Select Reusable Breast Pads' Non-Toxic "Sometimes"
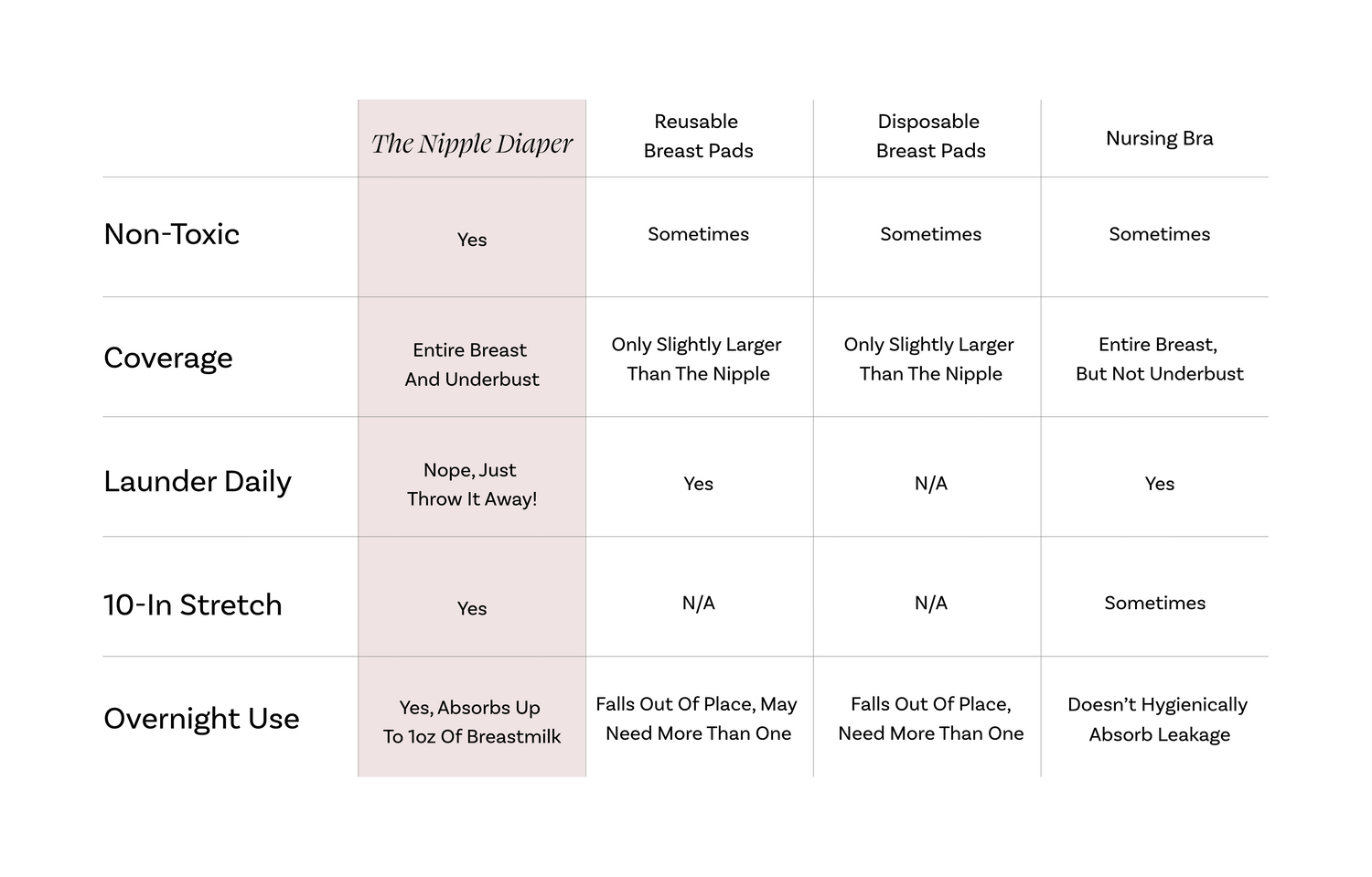The height and width of the screenshot is (877, 1372). pos(698,234)
